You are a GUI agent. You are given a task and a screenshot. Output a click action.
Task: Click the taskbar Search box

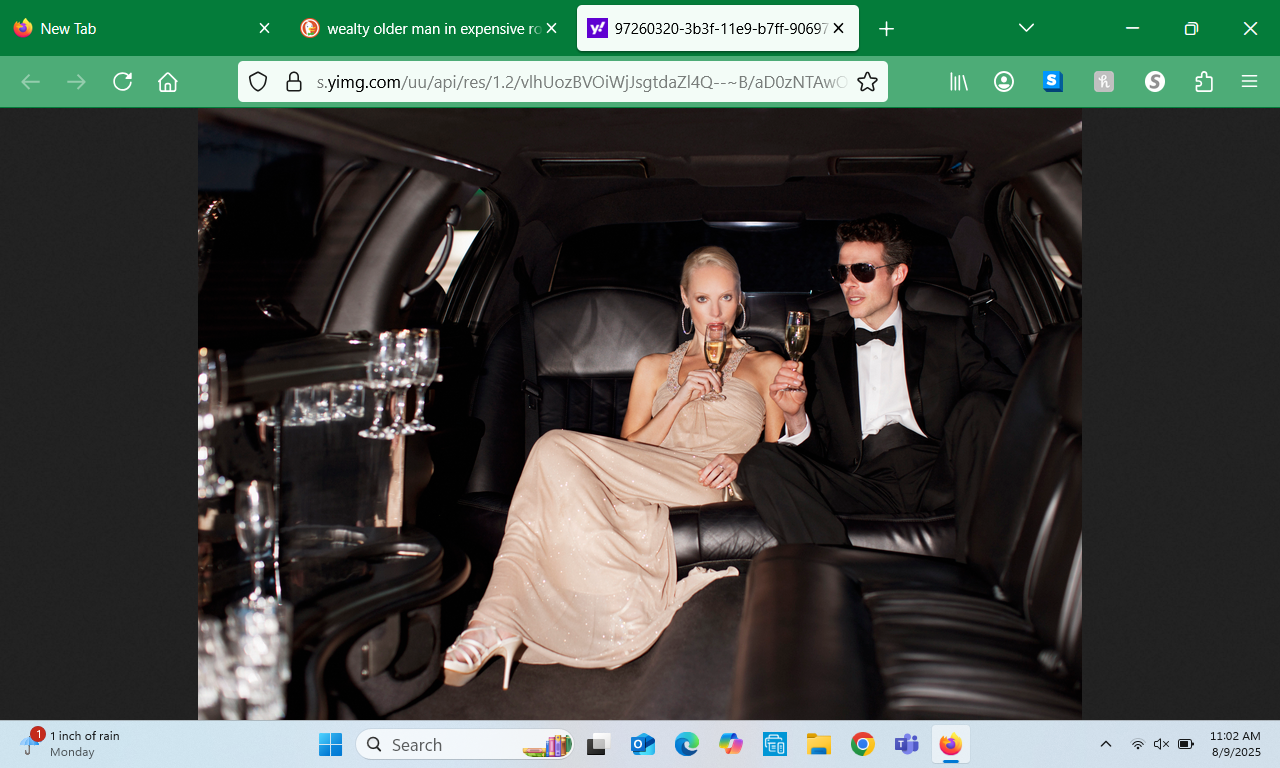(465, 745)
